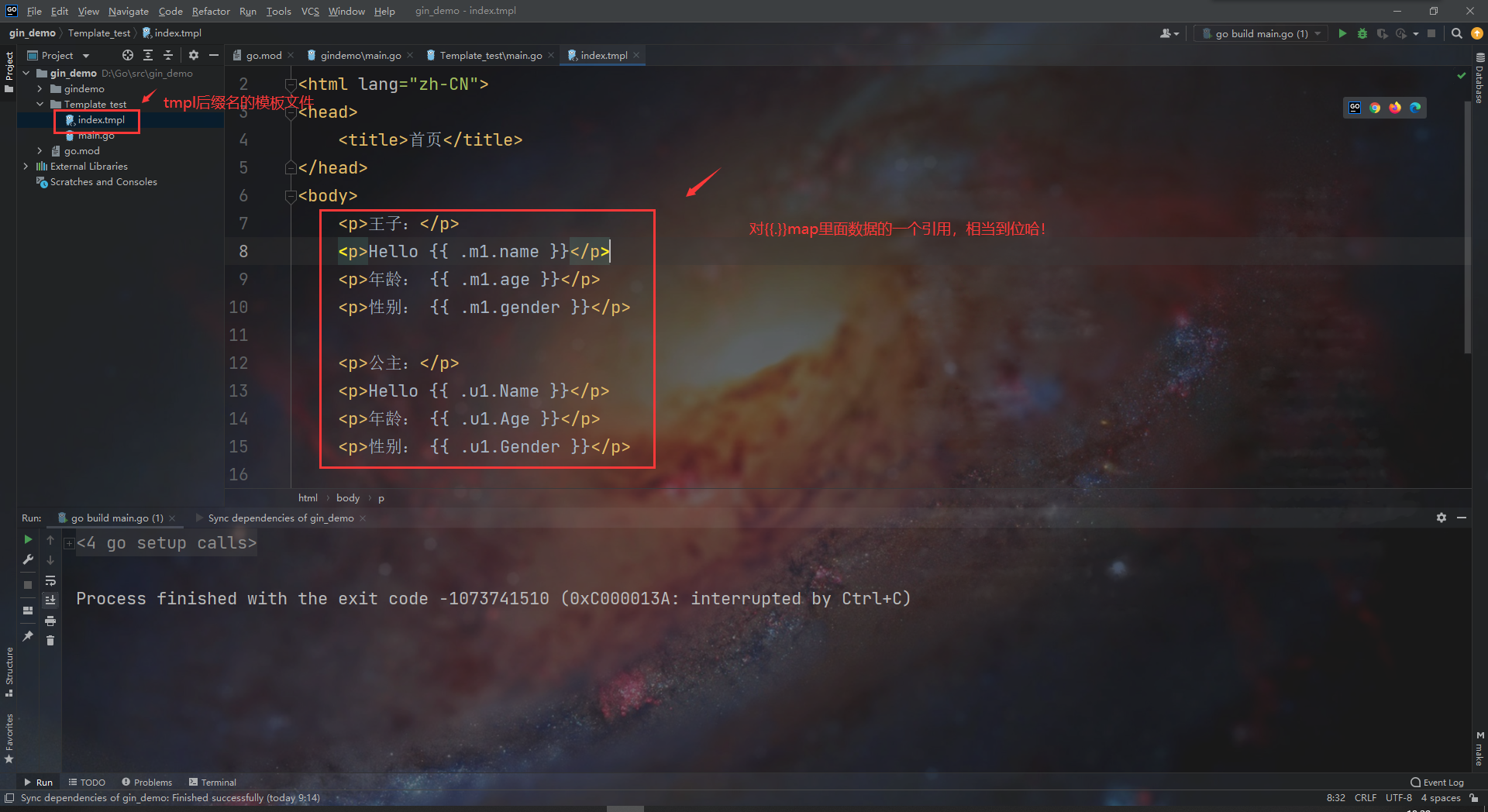The image size is (1488, 812).
Task: Switch to the gindemo\main.go editor tab
Action: click(356, 55)
